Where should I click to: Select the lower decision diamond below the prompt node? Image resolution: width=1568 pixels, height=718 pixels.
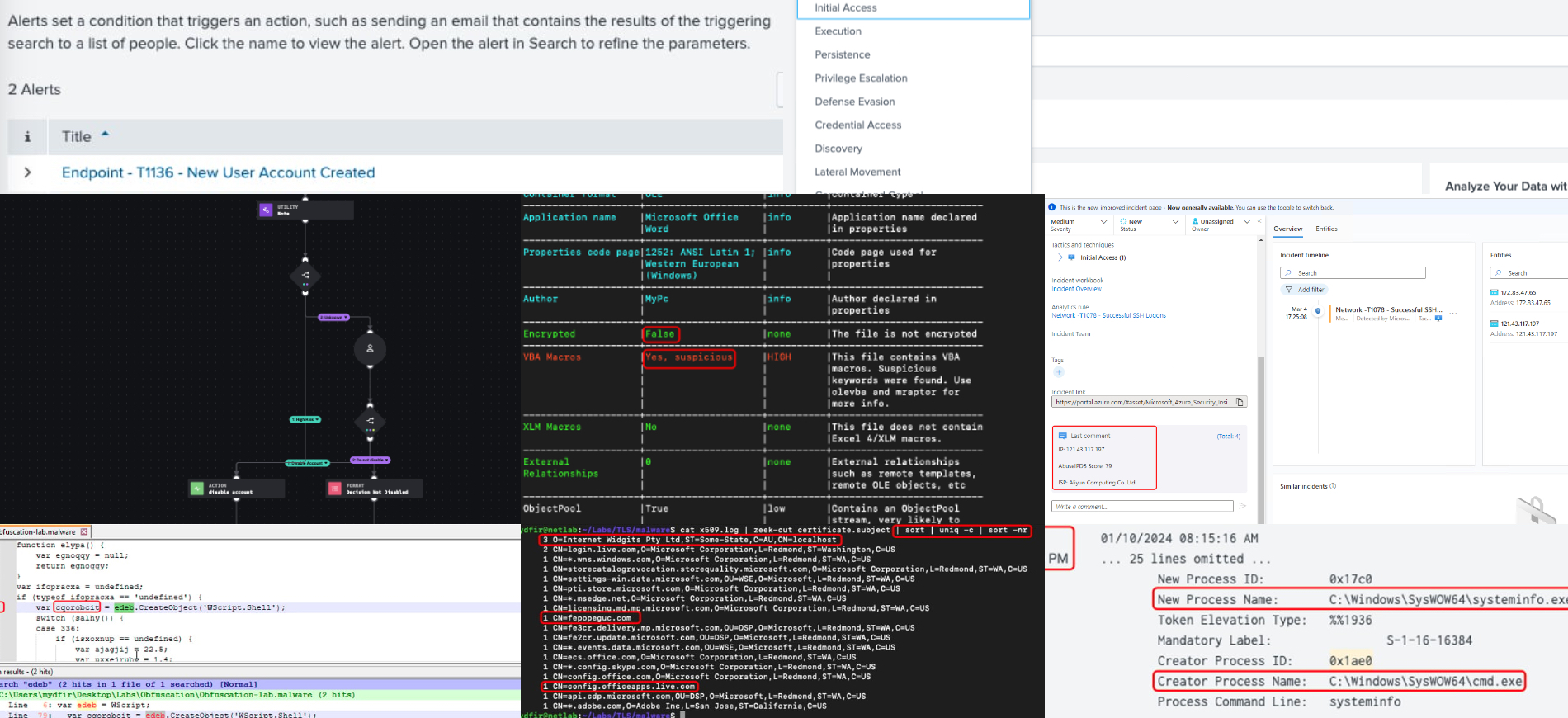(x=370, y=421)
